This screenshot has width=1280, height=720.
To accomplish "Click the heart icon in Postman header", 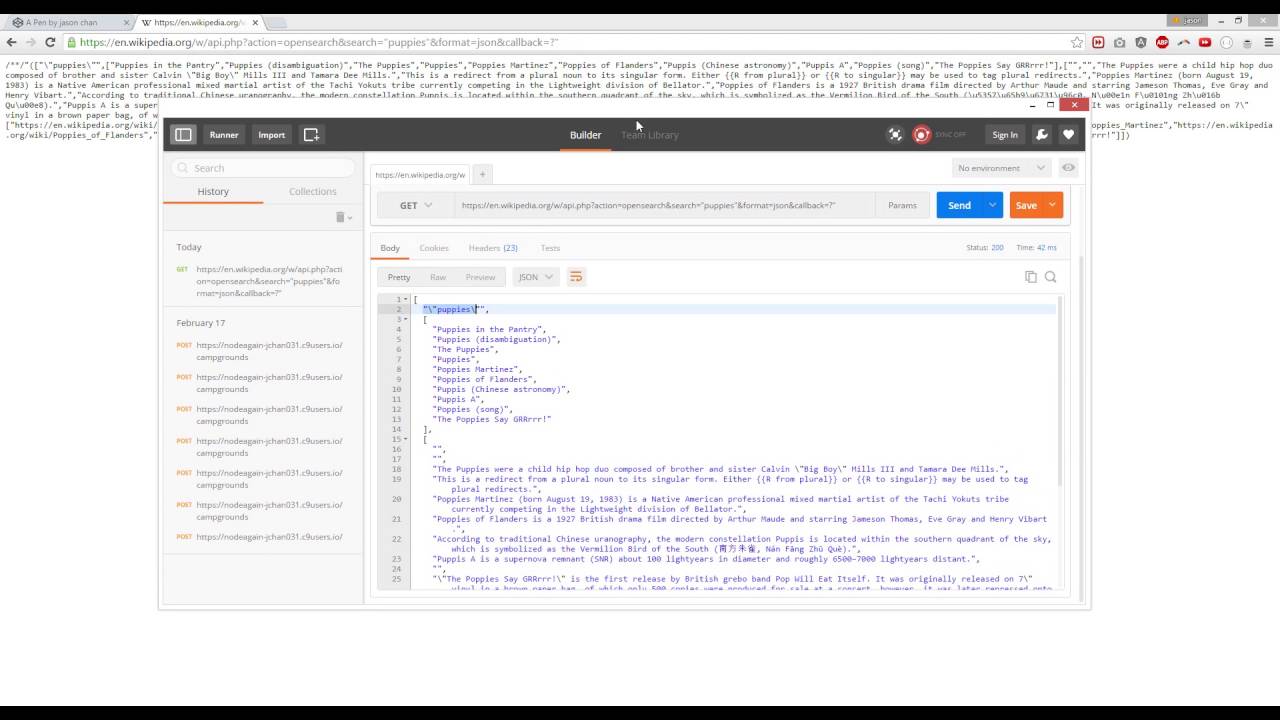I will point(1068,135).
